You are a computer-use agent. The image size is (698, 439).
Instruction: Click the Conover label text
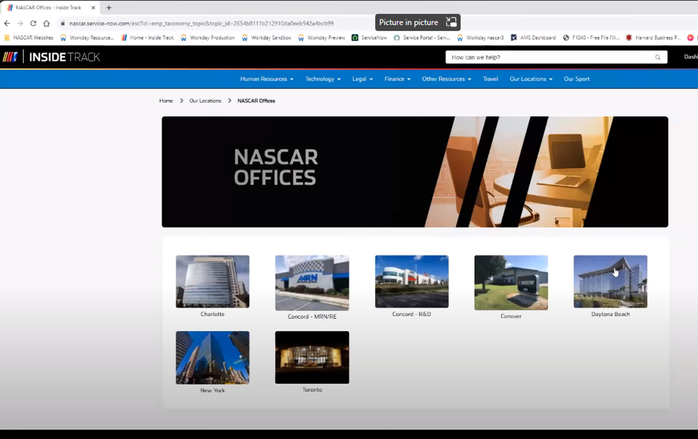point(511,316)
